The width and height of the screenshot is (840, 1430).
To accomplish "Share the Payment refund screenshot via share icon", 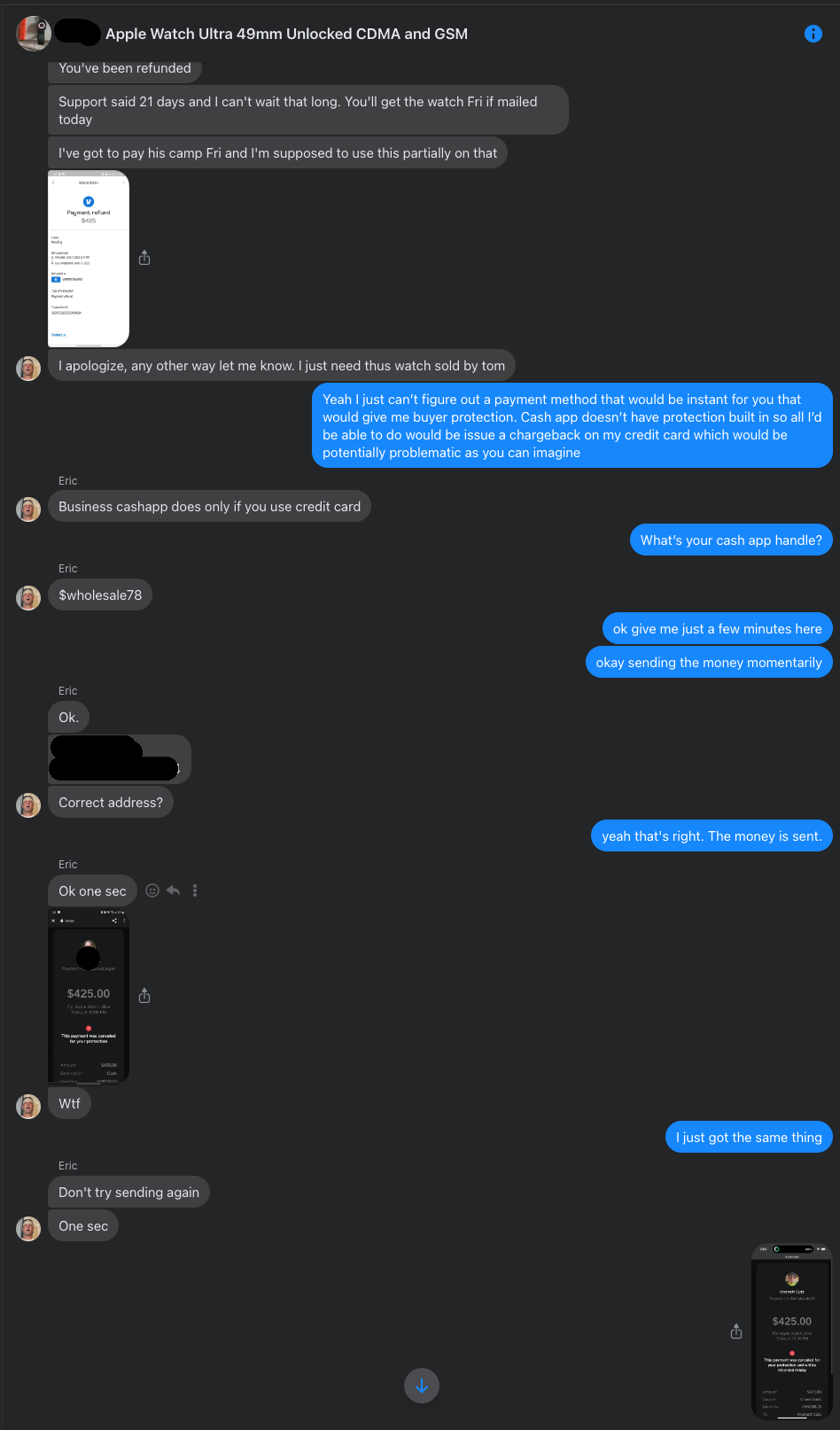I will [144, 258].
